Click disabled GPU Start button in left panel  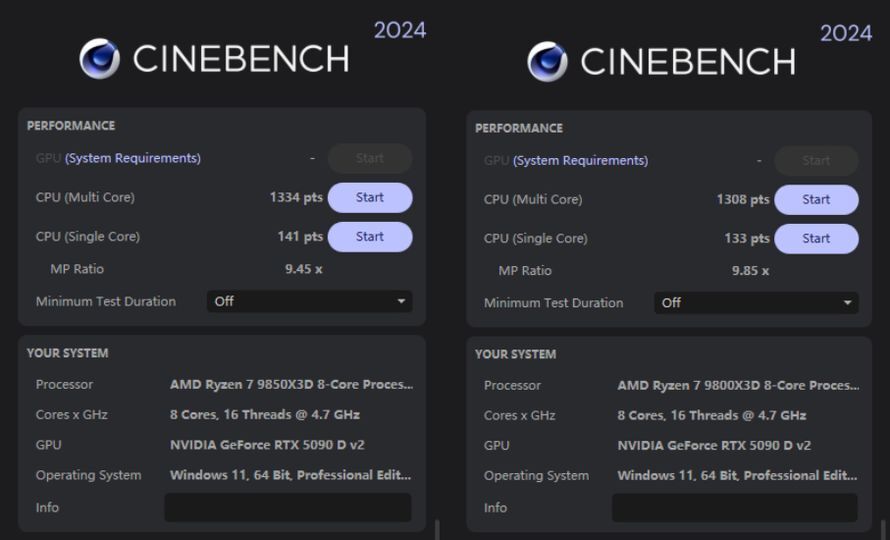pos(369,158)
